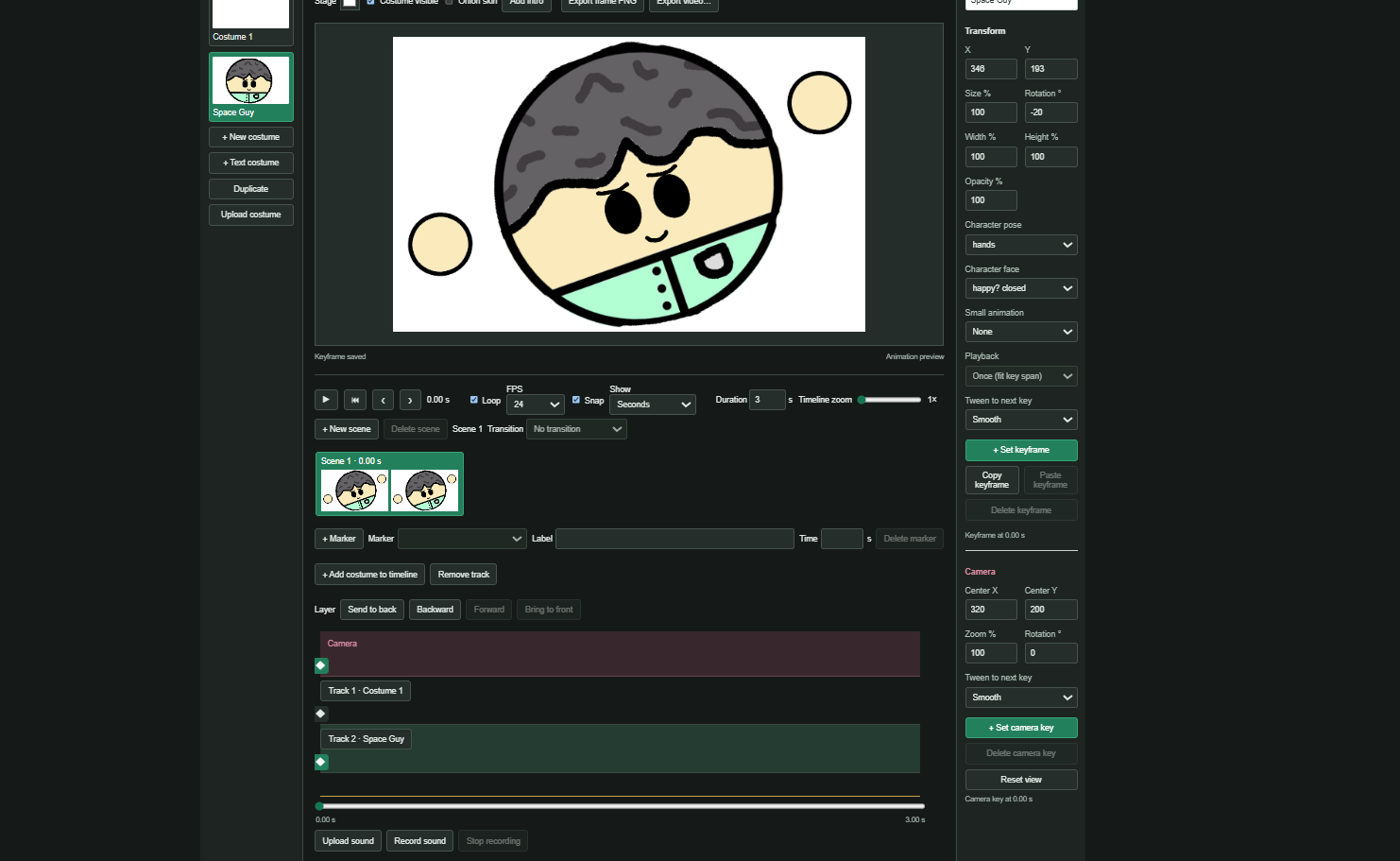Open the Marker dropdown

pyautogui.click(x=462, y=539)
